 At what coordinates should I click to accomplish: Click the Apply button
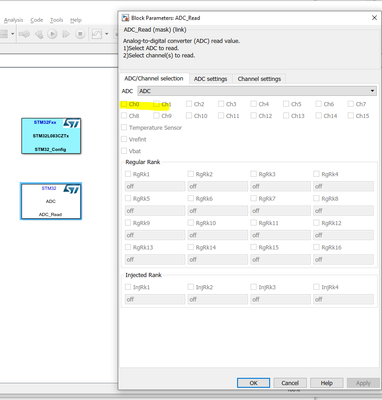point(363,383)
